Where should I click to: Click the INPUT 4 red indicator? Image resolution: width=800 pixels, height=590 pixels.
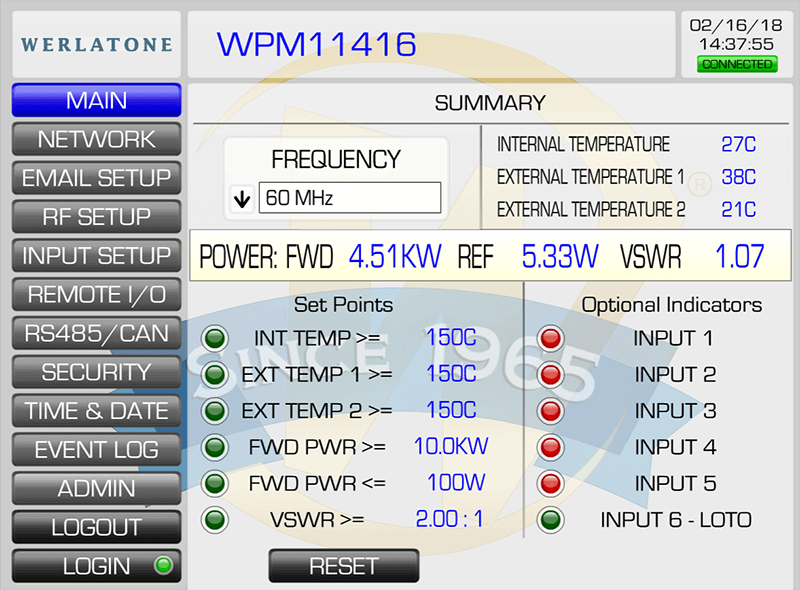(x=551, y=447)
